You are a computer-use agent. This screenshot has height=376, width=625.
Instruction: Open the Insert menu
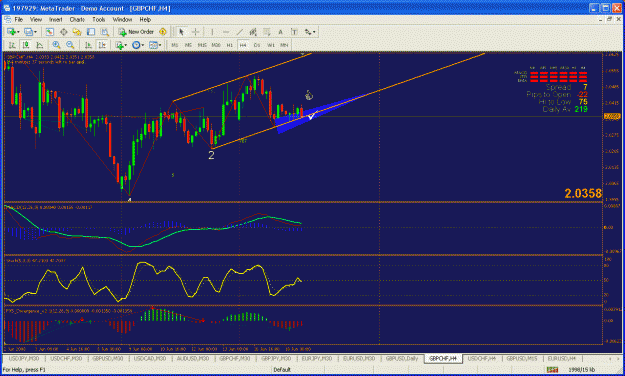[x=55, y=20]
